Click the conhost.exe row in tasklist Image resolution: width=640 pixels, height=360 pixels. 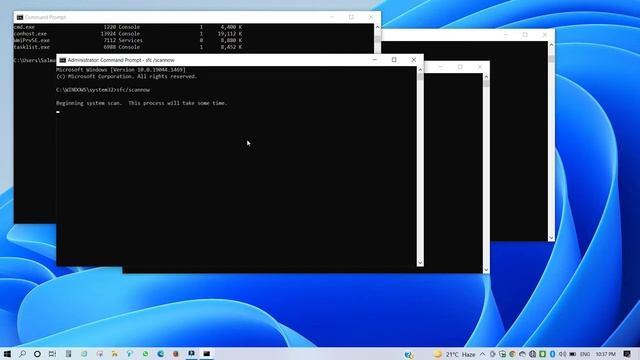tap(128, 33)
